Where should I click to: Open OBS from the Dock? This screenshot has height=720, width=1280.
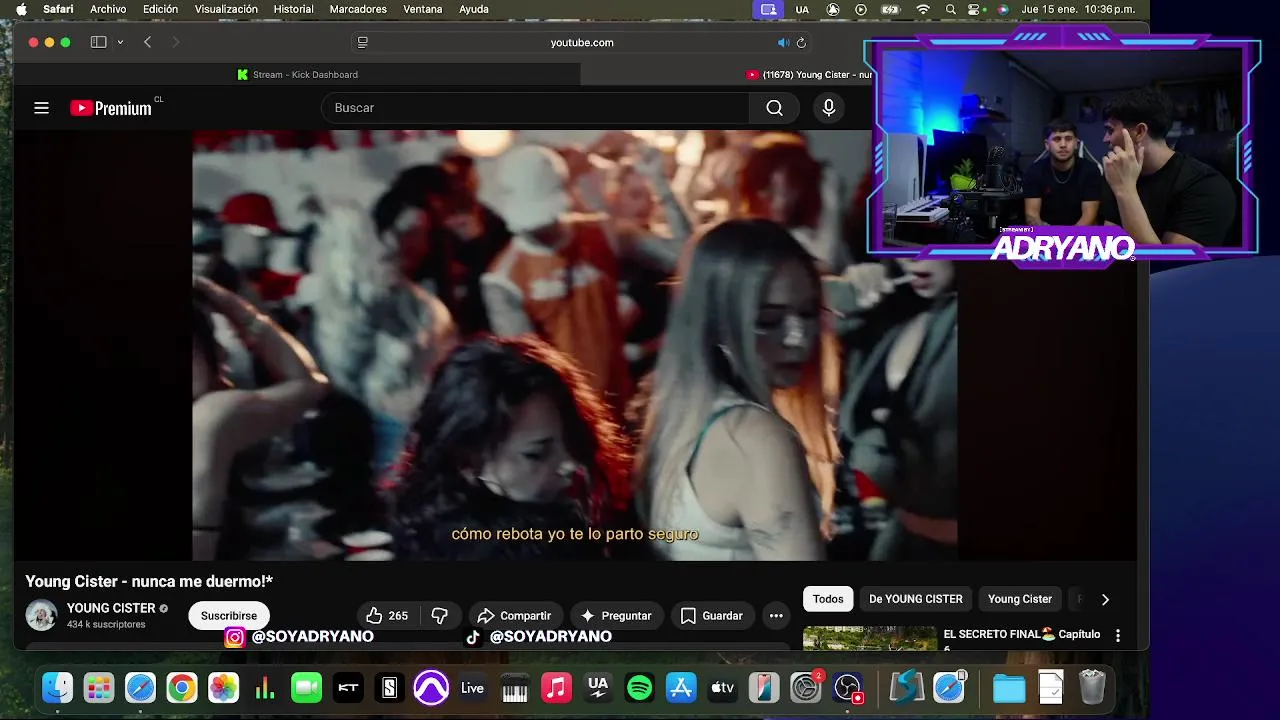point(848,688)
